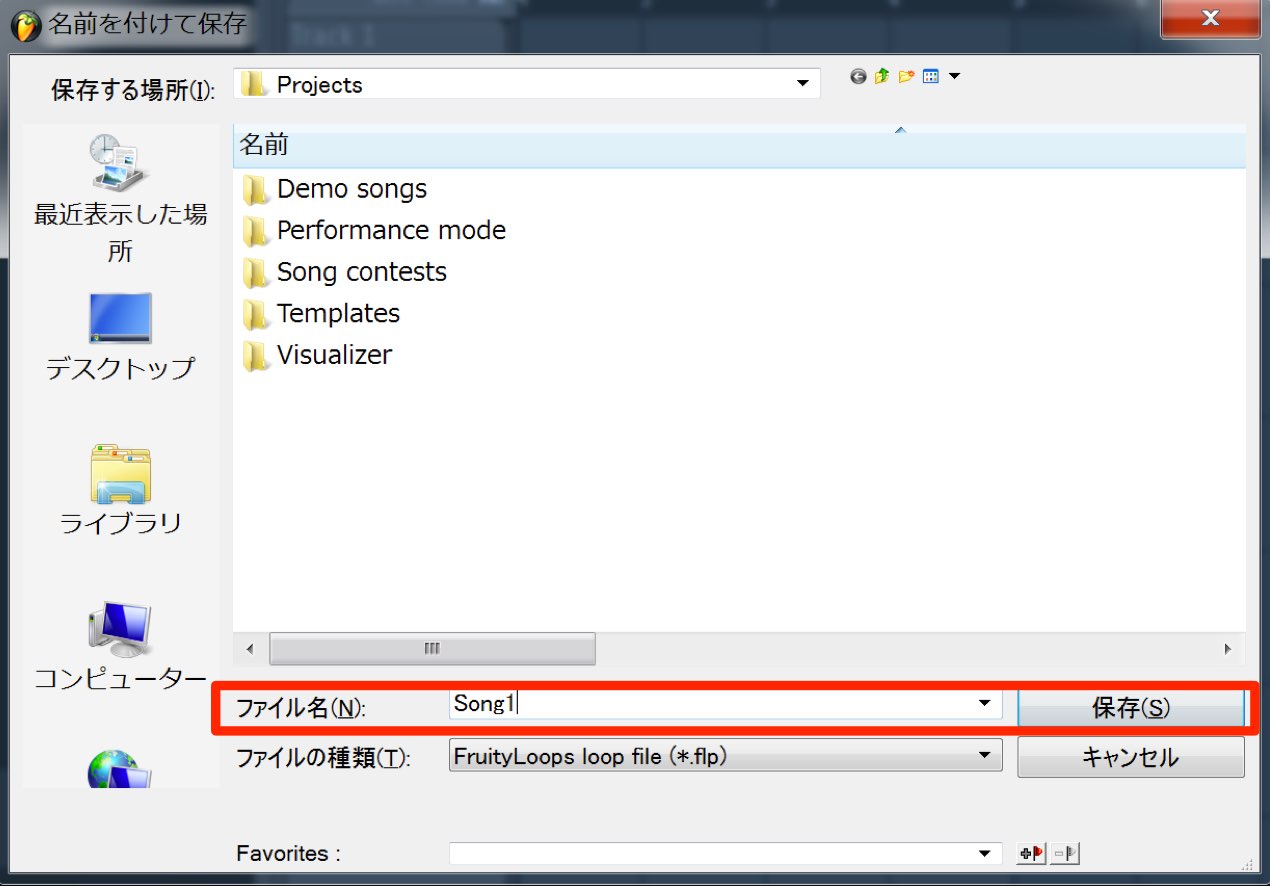Click the キャンセル cancel button
The image size is (1270, 886).
(1131, 757)
